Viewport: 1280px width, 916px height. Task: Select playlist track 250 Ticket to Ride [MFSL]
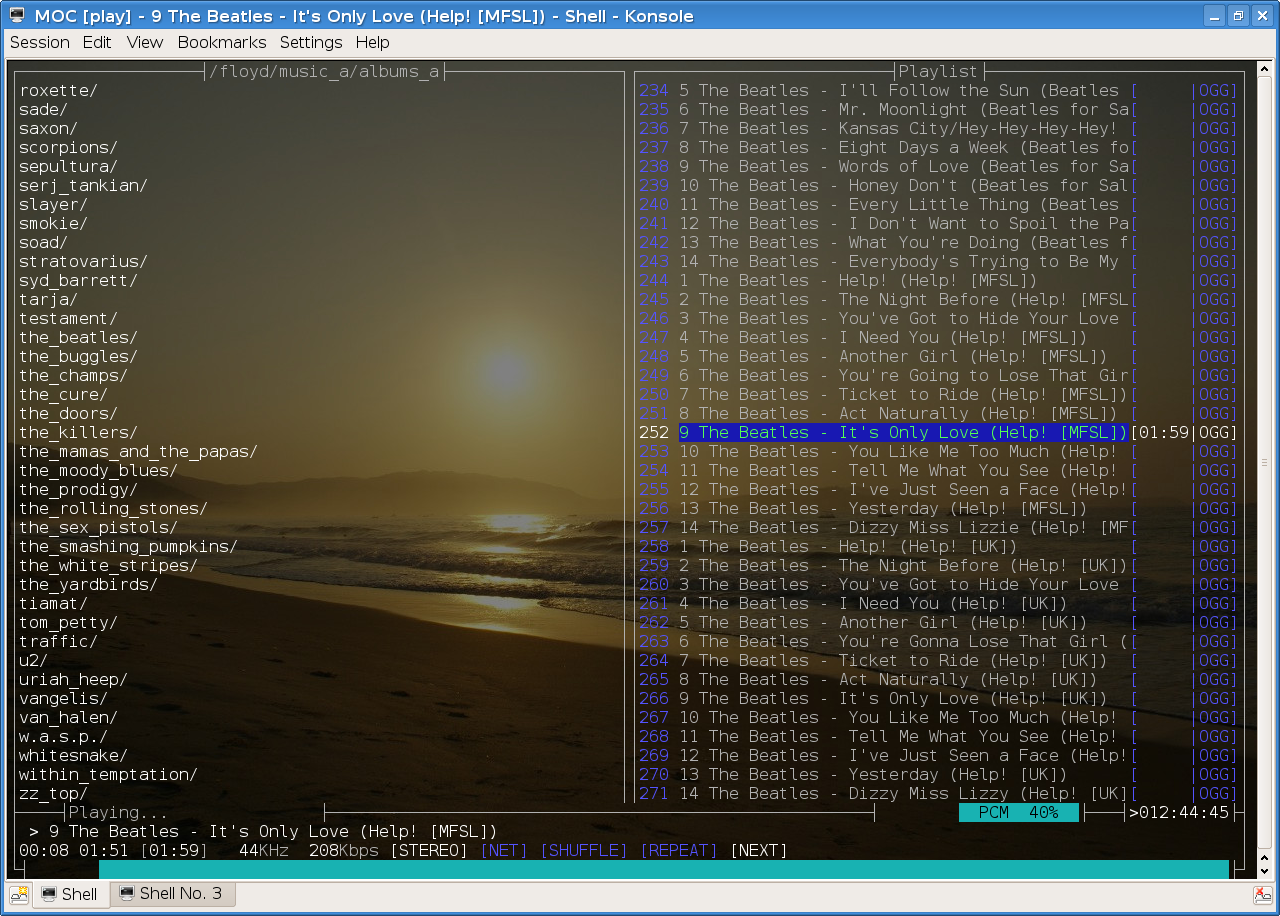[x=938, y=394]
